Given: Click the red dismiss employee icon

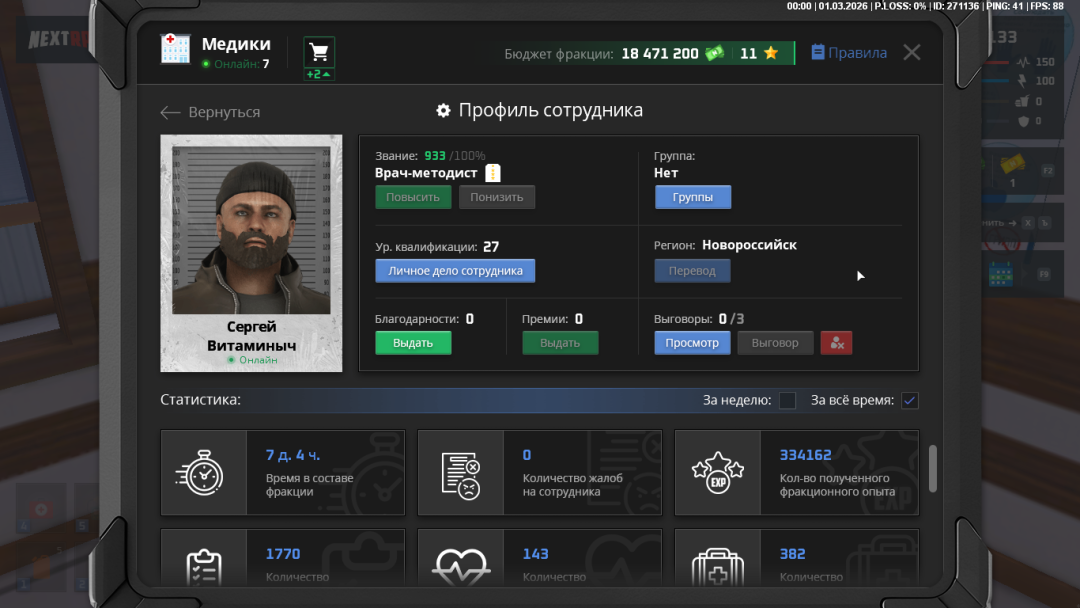Looking at the screenshot, I should click(x=836, y=343).
